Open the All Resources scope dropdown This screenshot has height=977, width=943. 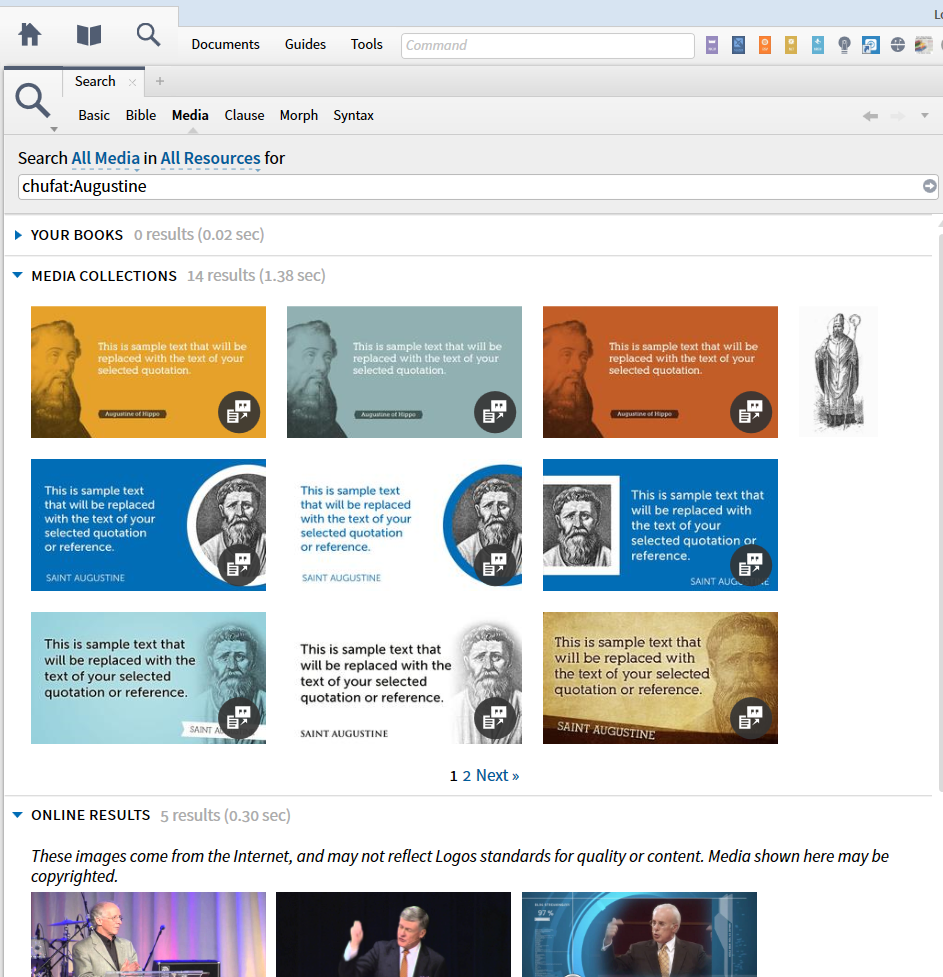click(x=210, y=158)
